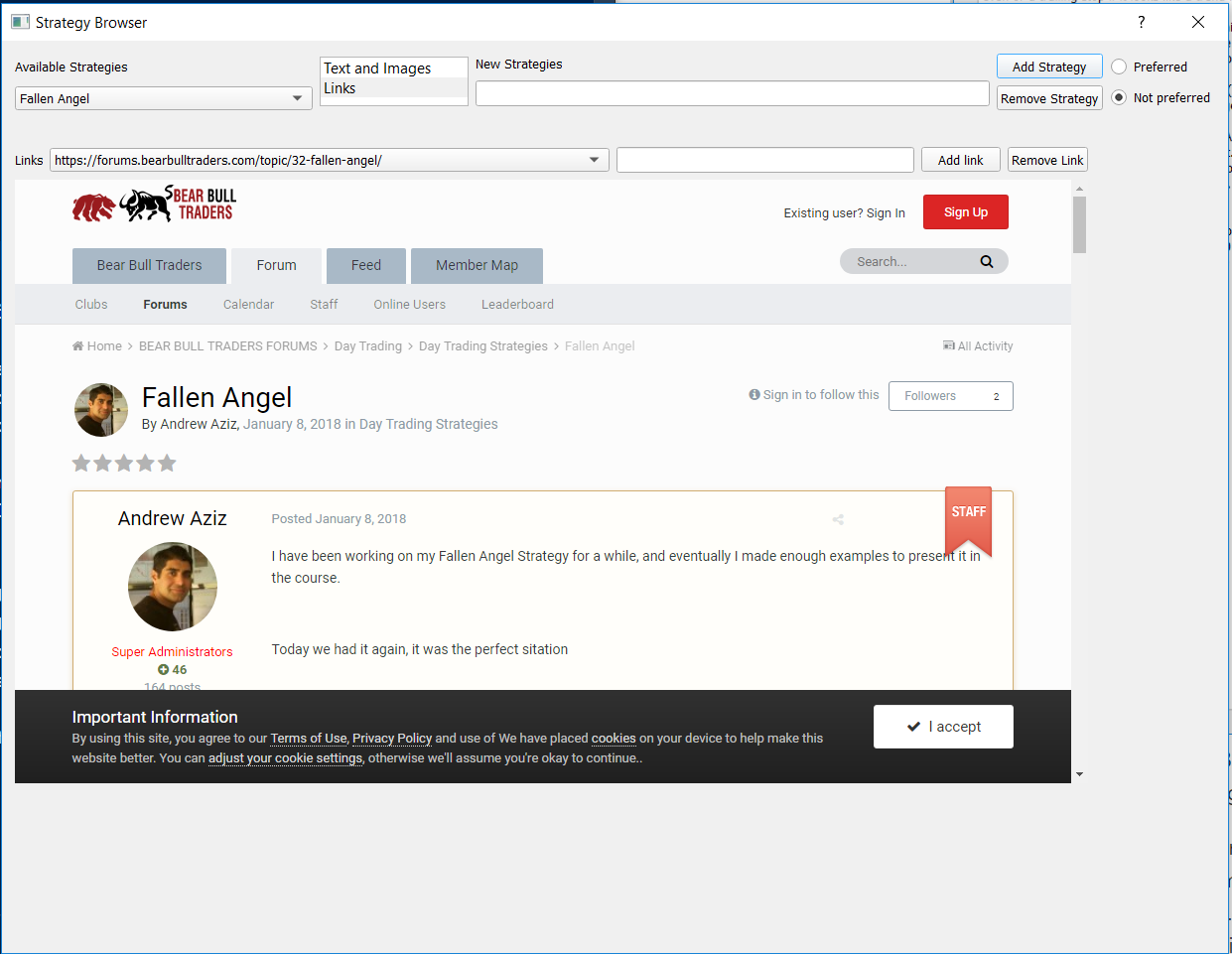The height and width of the screenshot is (954, 1232).
Task: Click the Add Strategy button
Action: (x=1049, y=67)
